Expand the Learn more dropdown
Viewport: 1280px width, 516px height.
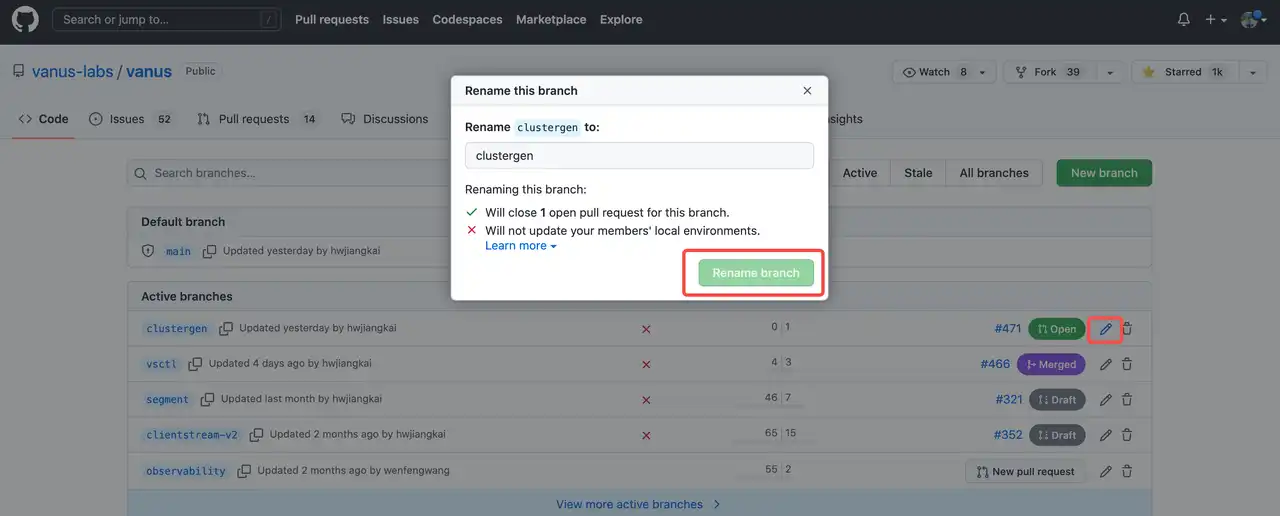coord(521,246)
